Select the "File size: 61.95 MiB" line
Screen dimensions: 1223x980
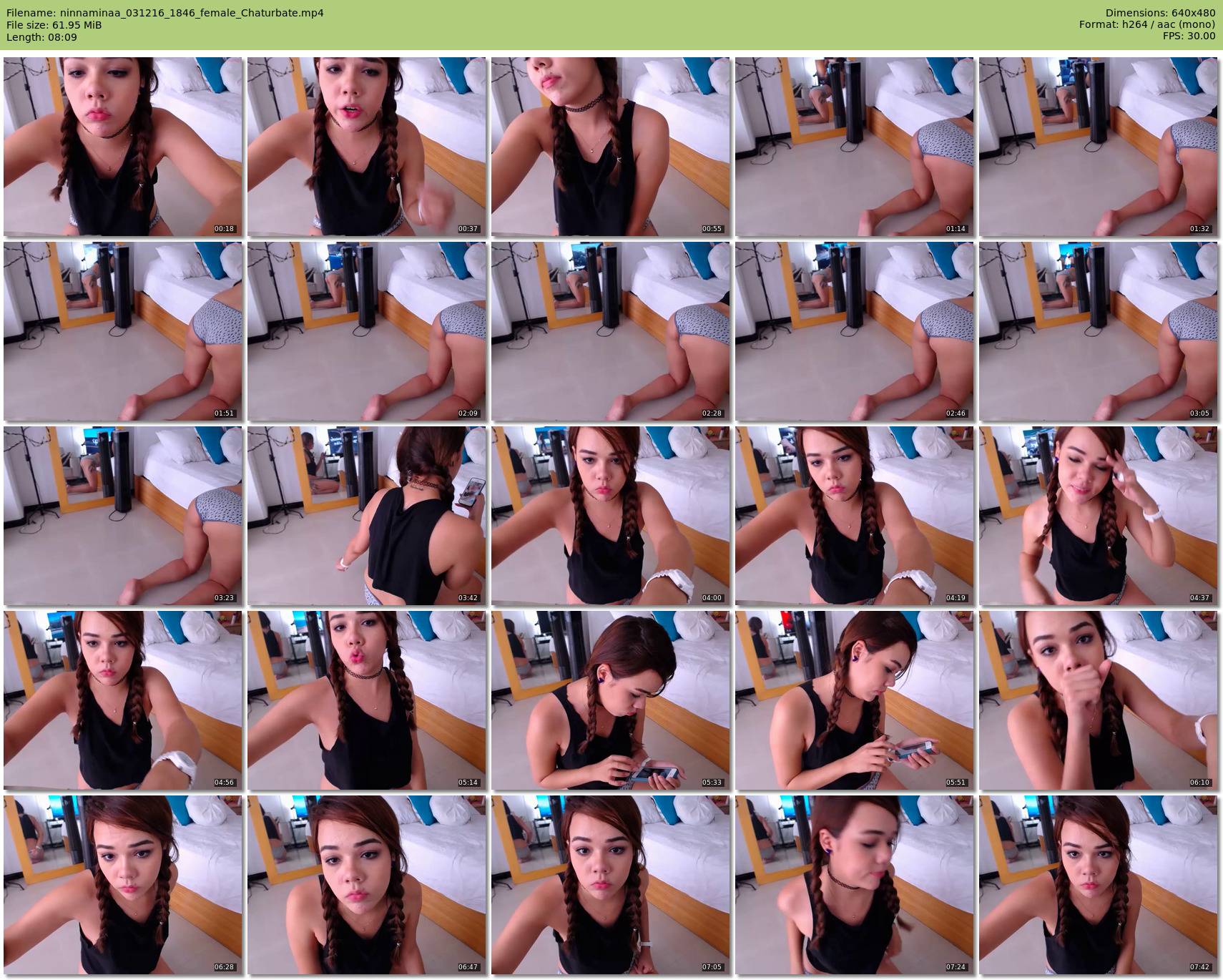pyautogui.click(x=54, y=25)
